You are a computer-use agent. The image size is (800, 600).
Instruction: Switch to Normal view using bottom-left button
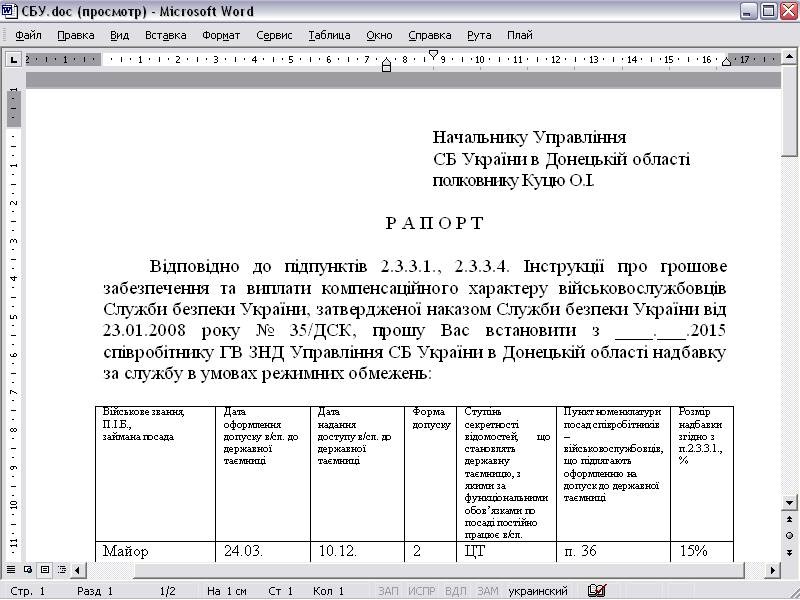tap(13, 569)
